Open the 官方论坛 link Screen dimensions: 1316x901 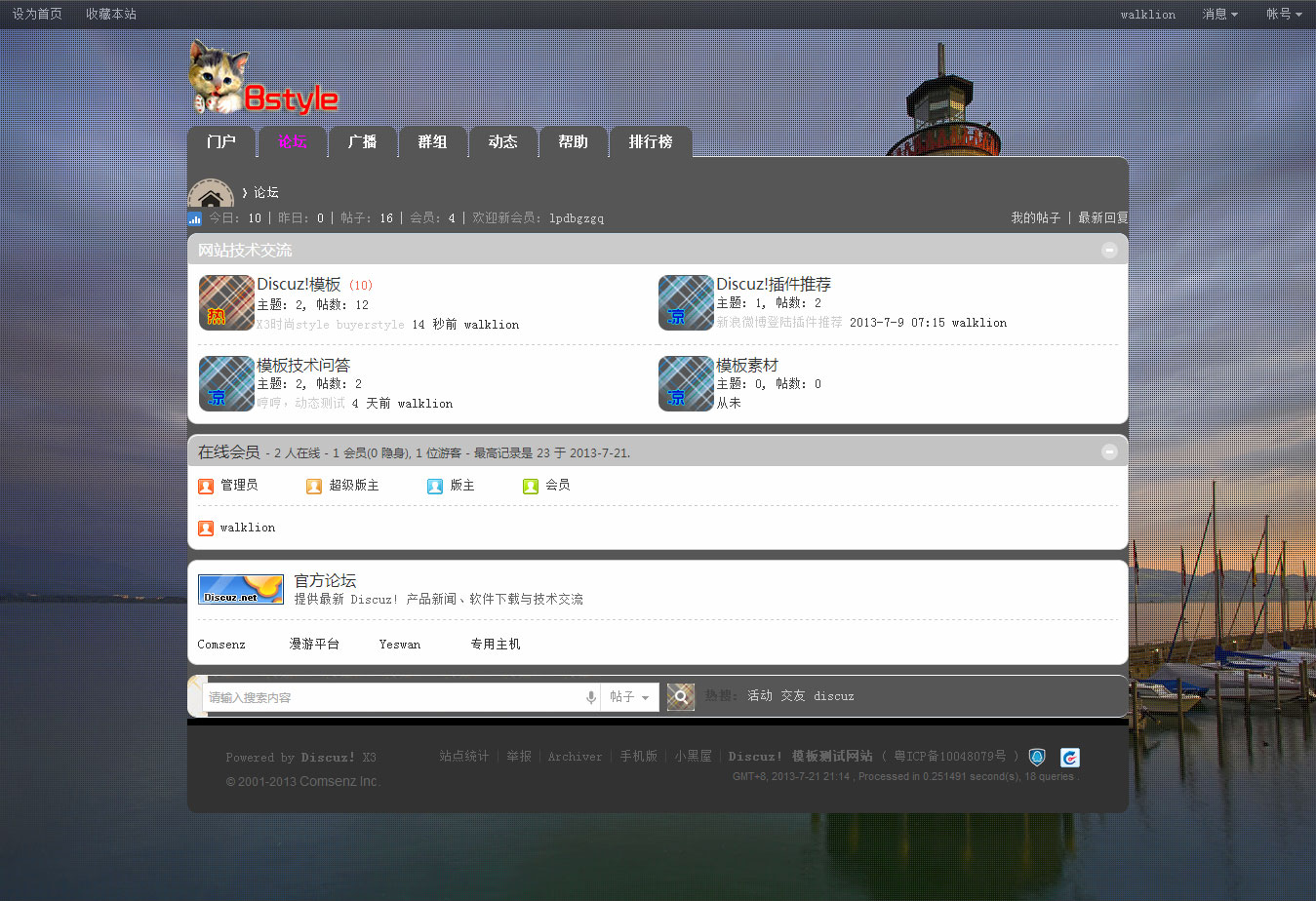click(x=326, y=580)
